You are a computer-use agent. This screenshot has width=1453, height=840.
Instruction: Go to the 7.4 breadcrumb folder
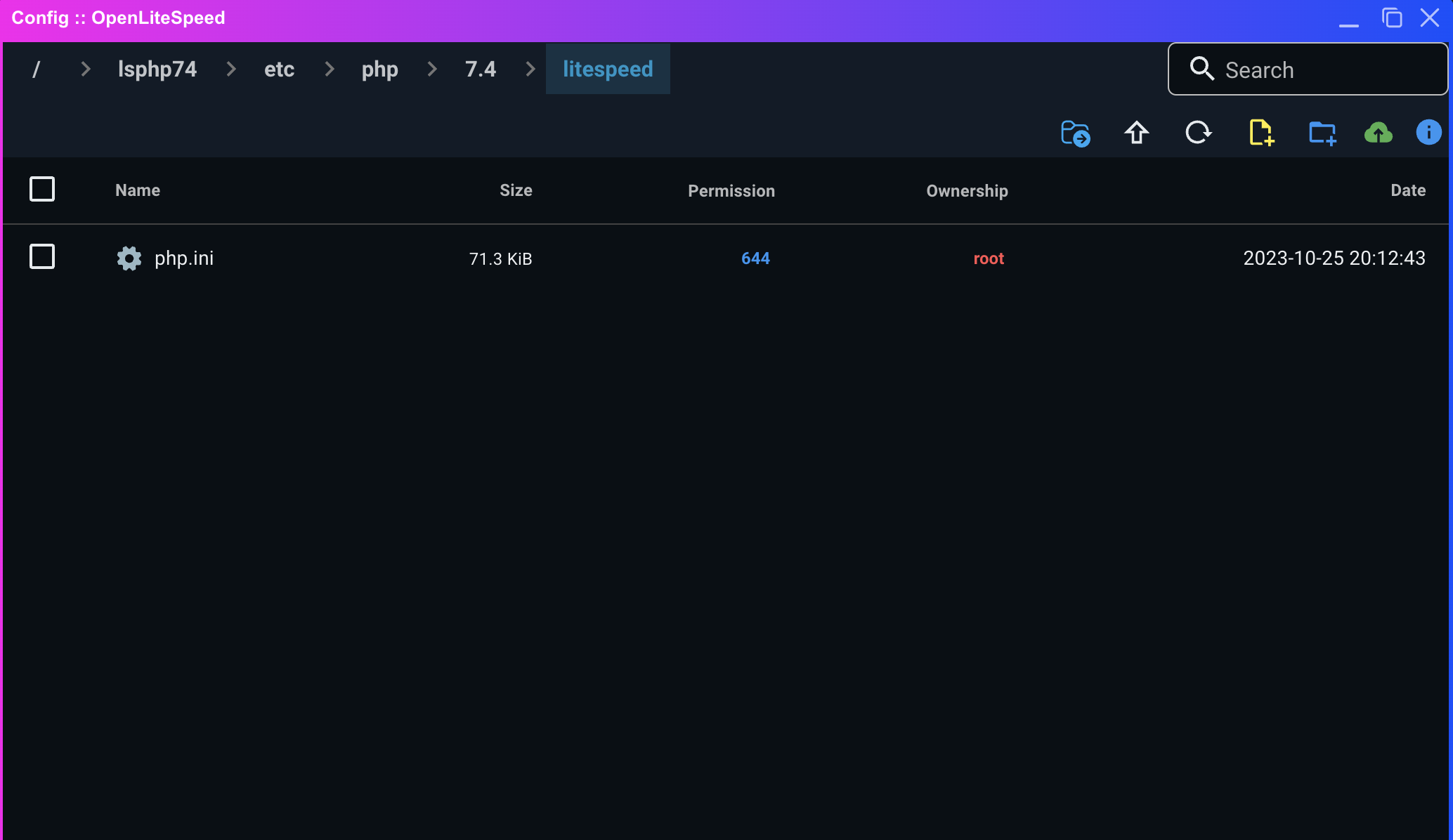click(x=481, y=69)
